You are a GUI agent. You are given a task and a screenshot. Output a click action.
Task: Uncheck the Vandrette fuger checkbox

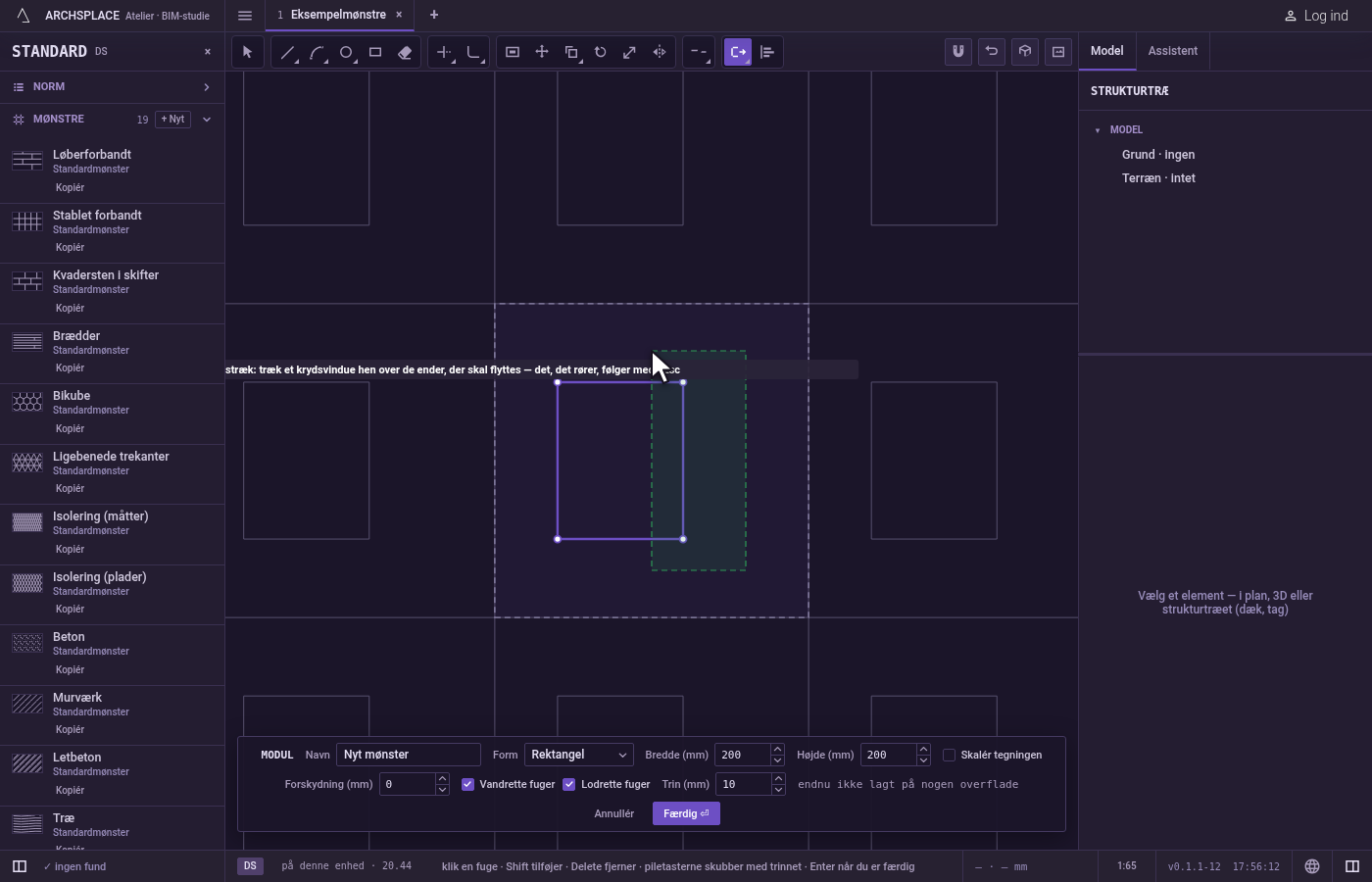pyautogui.click(x=468, y=784)
